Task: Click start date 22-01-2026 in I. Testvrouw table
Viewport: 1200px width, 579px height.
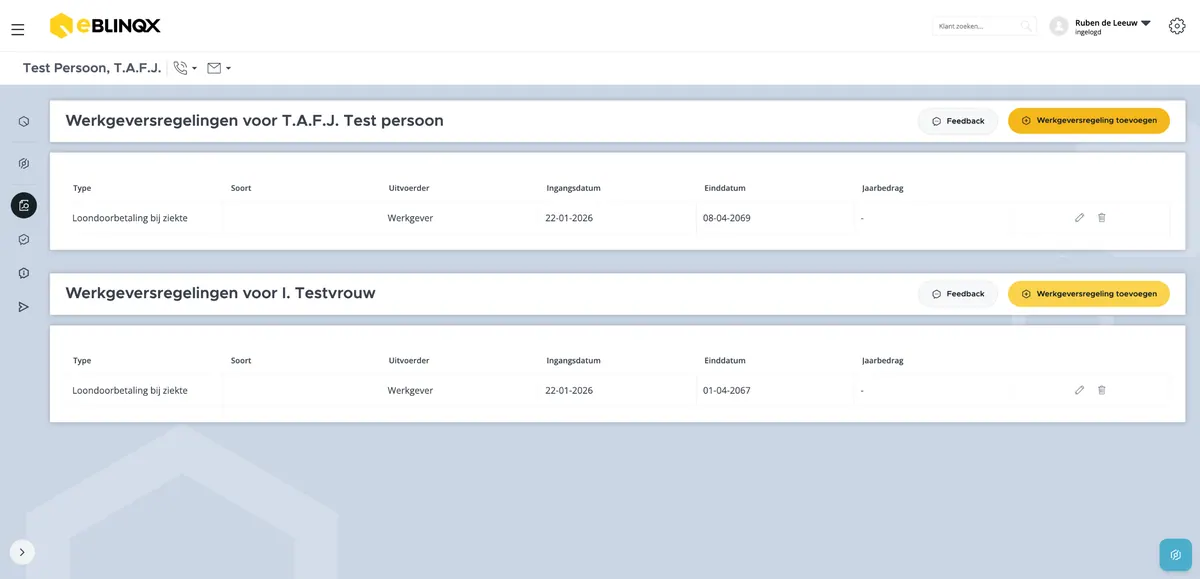Action: point(569,390)
